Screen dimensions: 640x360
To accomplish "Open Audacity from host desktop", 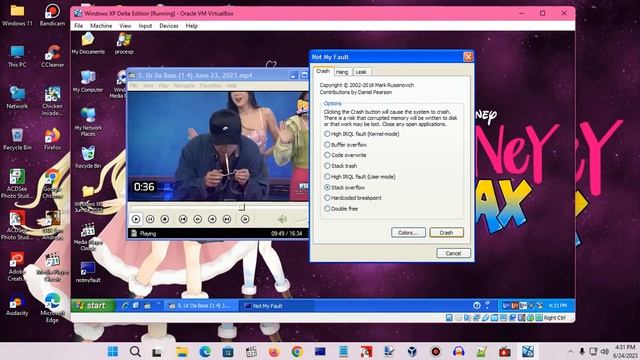I will pos(17,305).
